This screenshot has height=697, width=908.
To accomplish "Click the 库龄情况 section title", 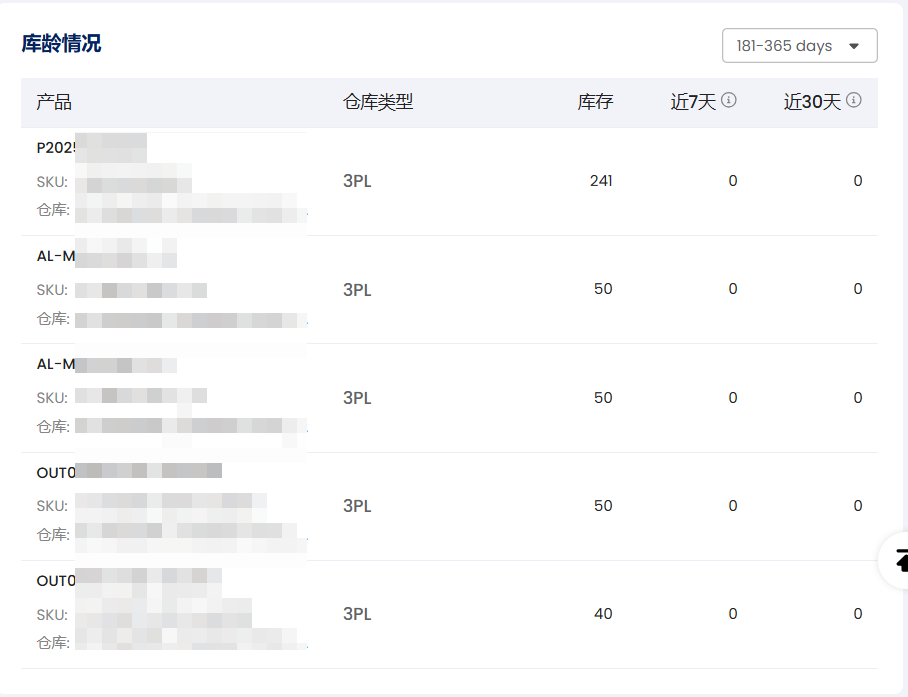I will point(61,44).
